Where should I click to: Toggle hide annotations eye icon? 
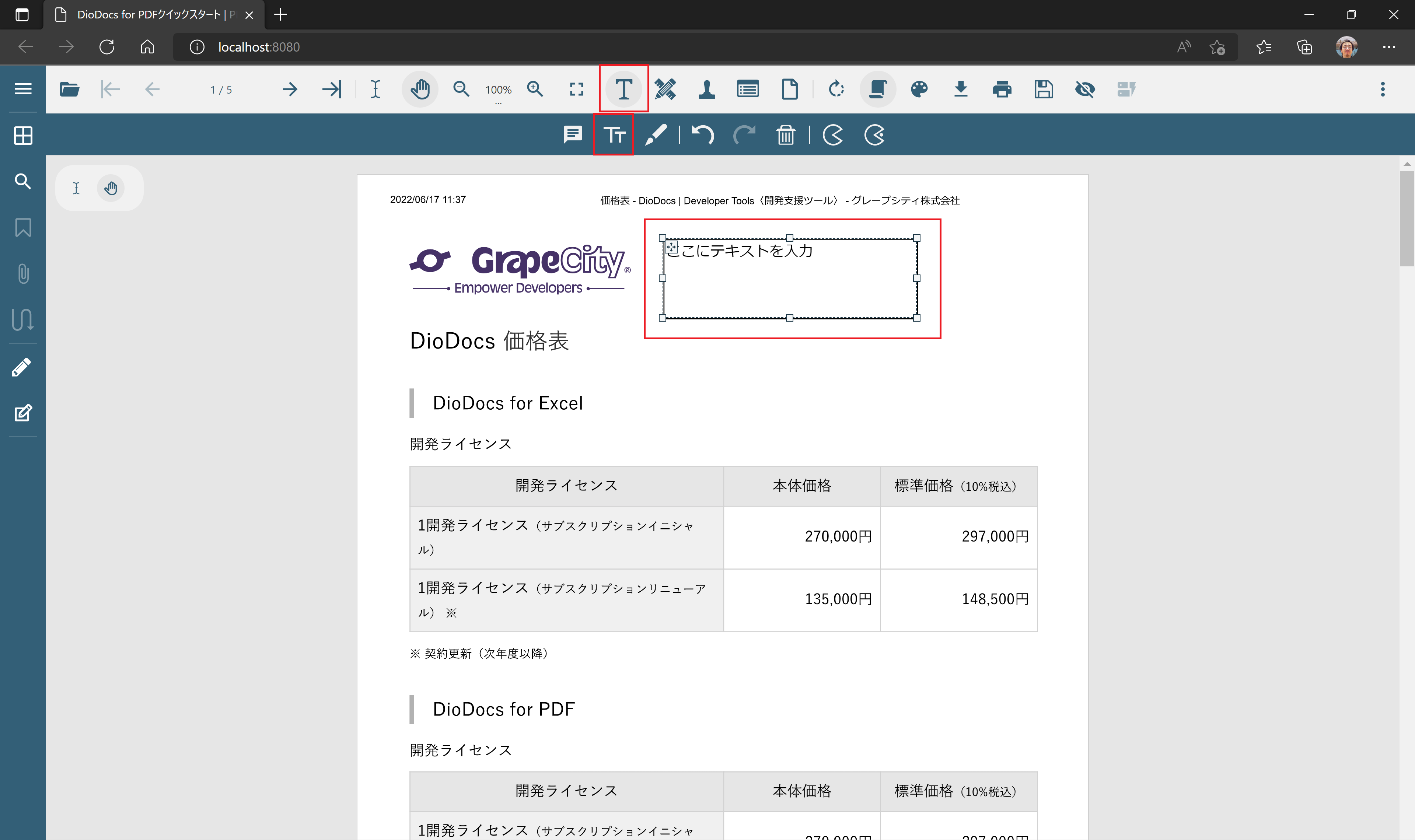coord(1085,90)
